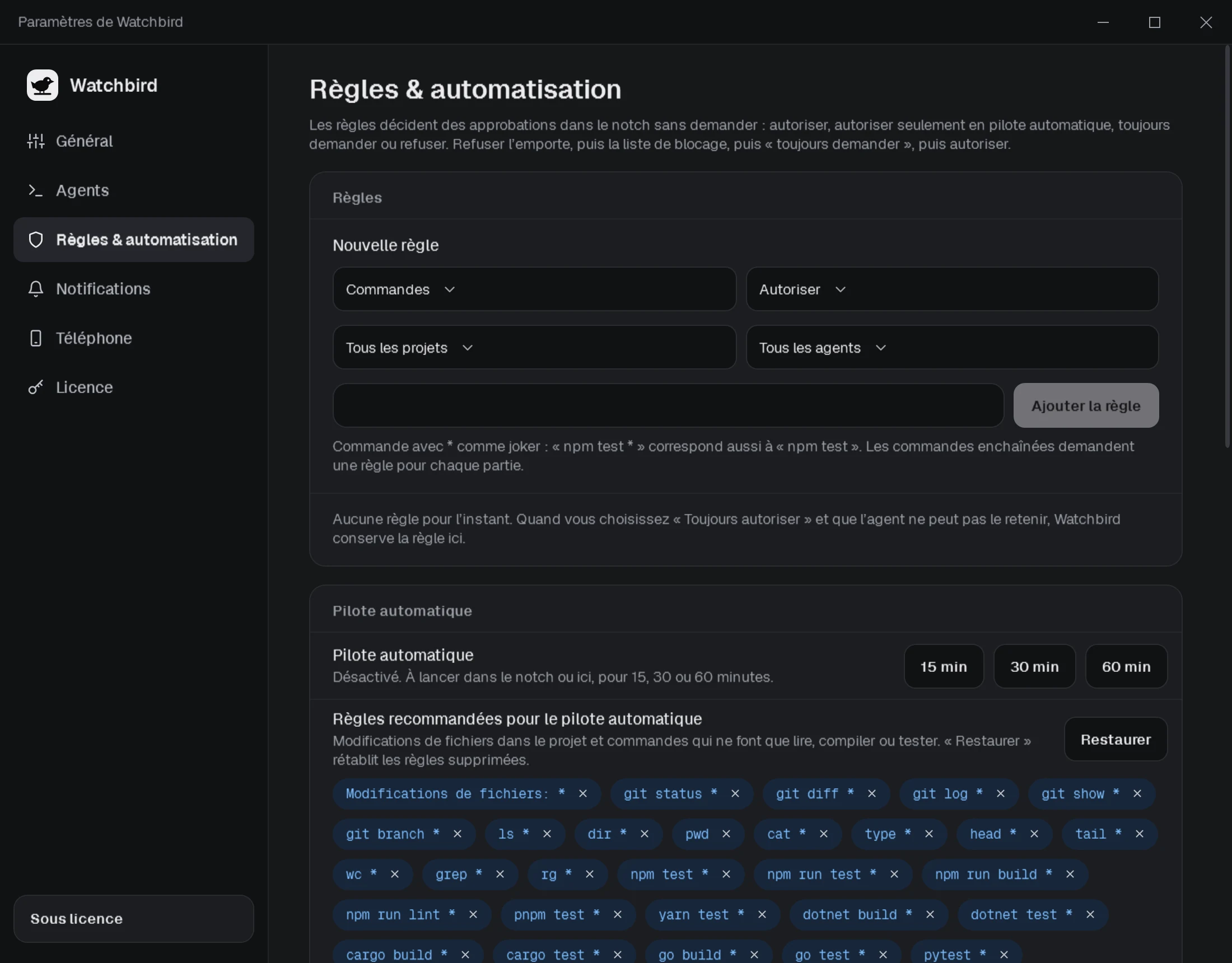The width and height of the screenshot is (1232, 963).
Task: Remove the "git status *" rule chip
Action: point(735,794)
